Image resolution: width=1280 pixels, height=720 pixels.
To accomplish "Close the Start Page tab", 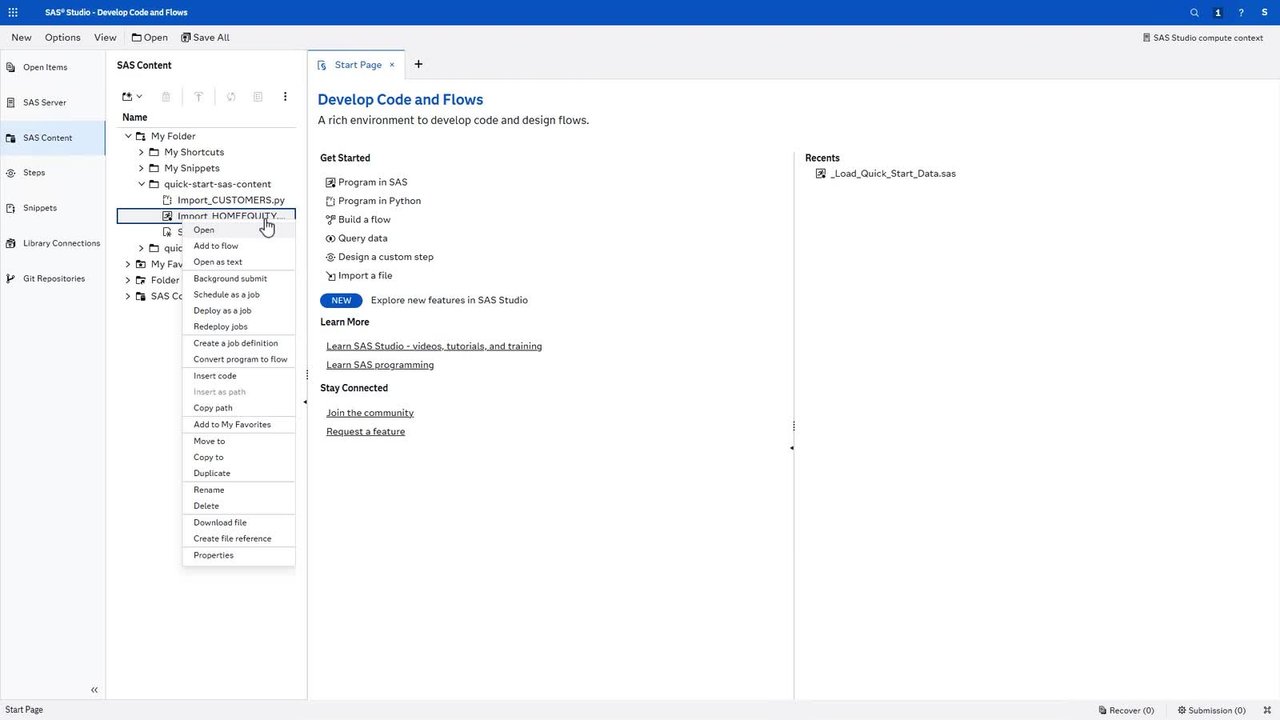I will pyautogui.click(x=392, y=65).
